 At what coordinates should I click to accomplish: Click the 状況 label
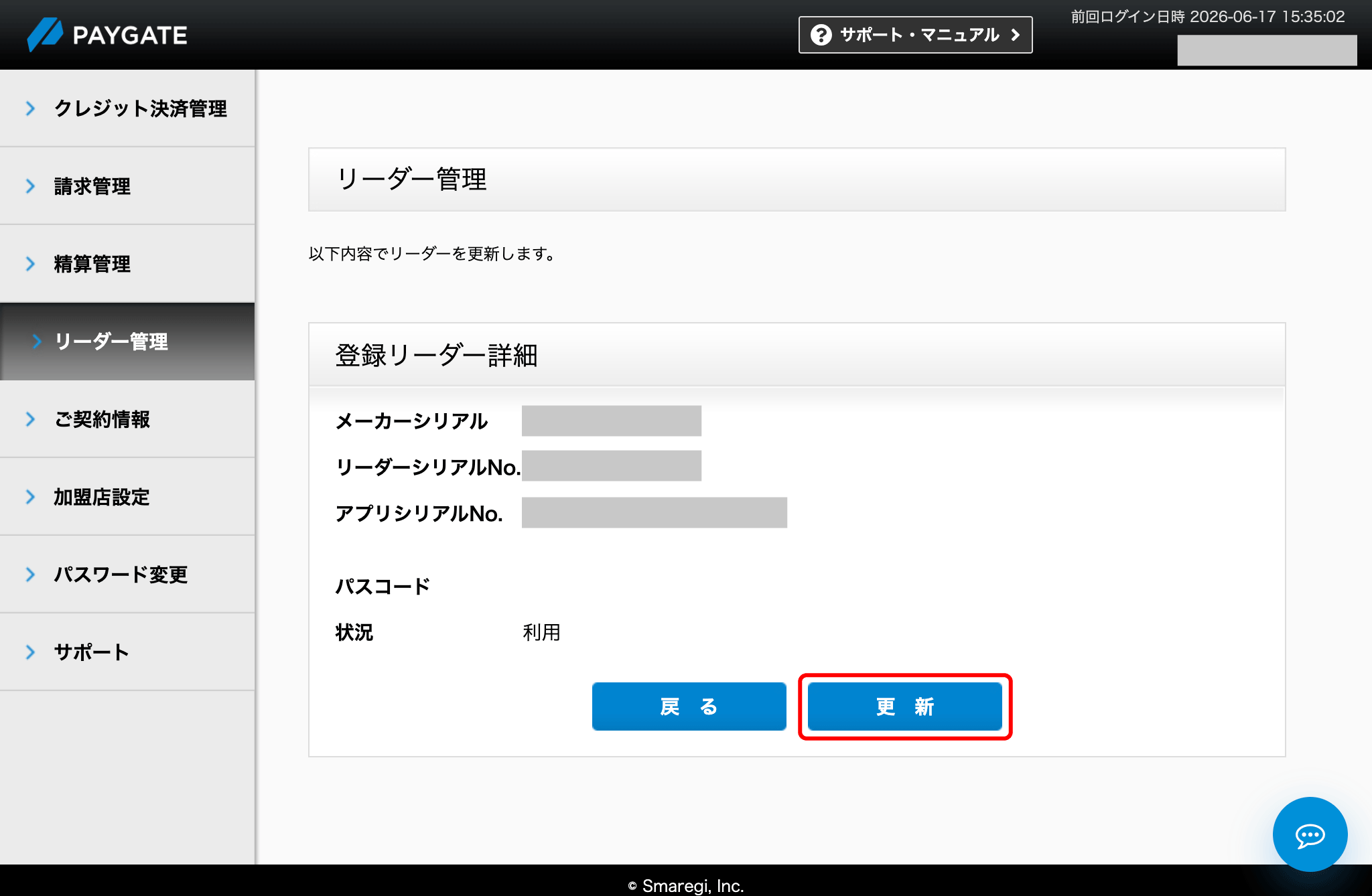(x=354, y=632)
